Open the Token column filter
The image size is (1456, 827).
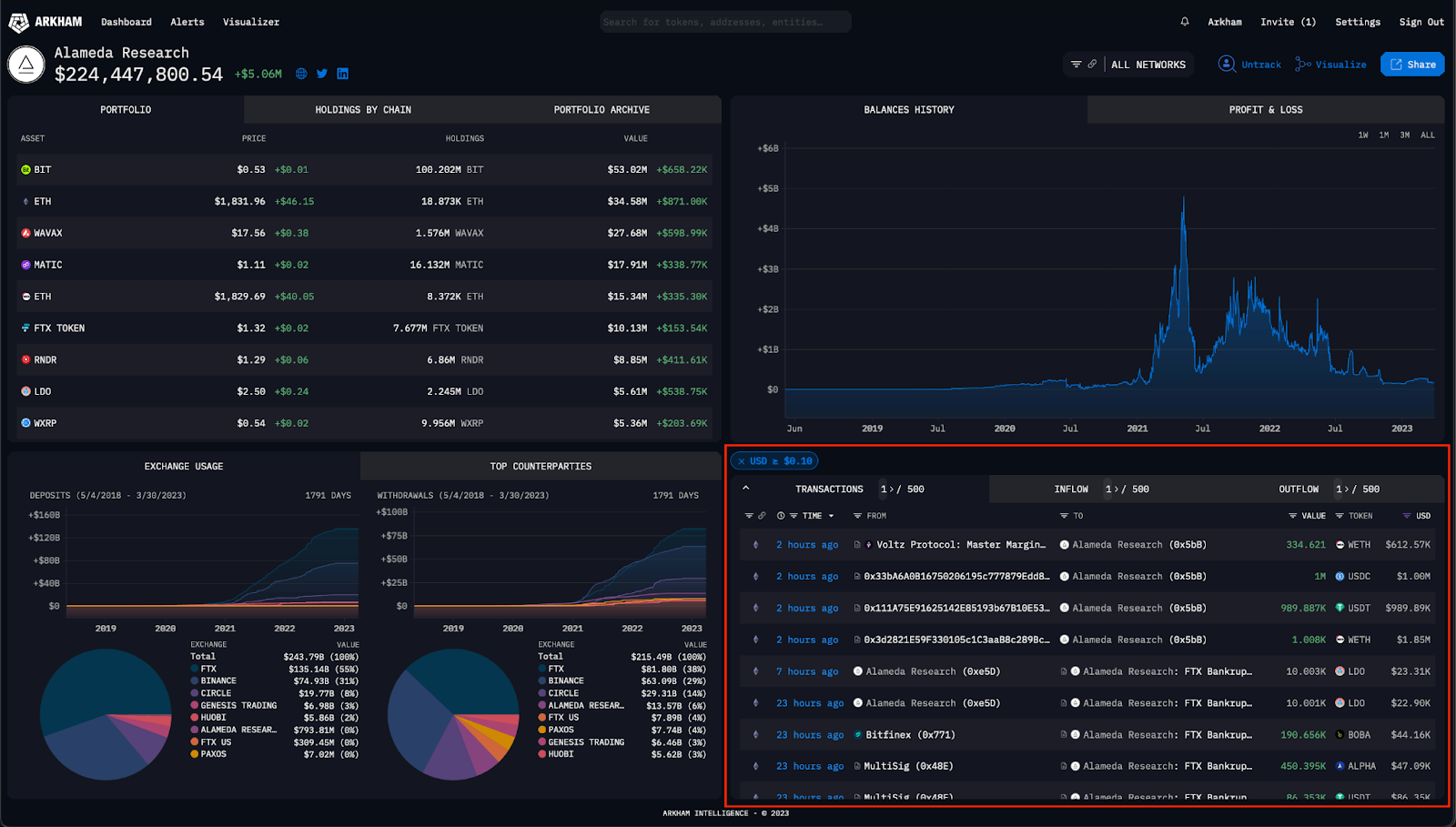(1340, 516)
